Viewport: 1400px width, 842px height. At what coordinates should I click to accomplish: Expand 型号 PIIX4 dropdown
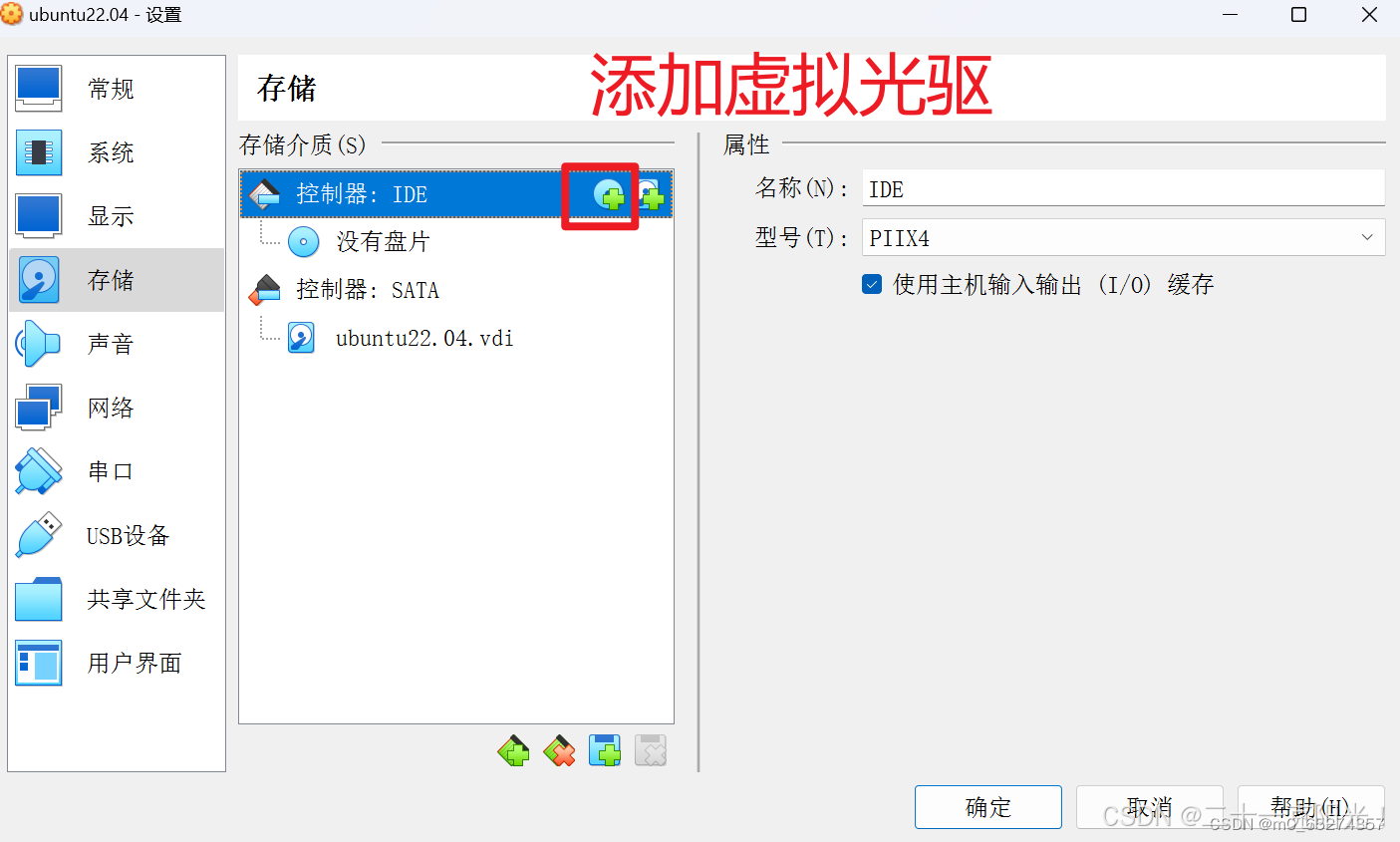click(1123, 237)
